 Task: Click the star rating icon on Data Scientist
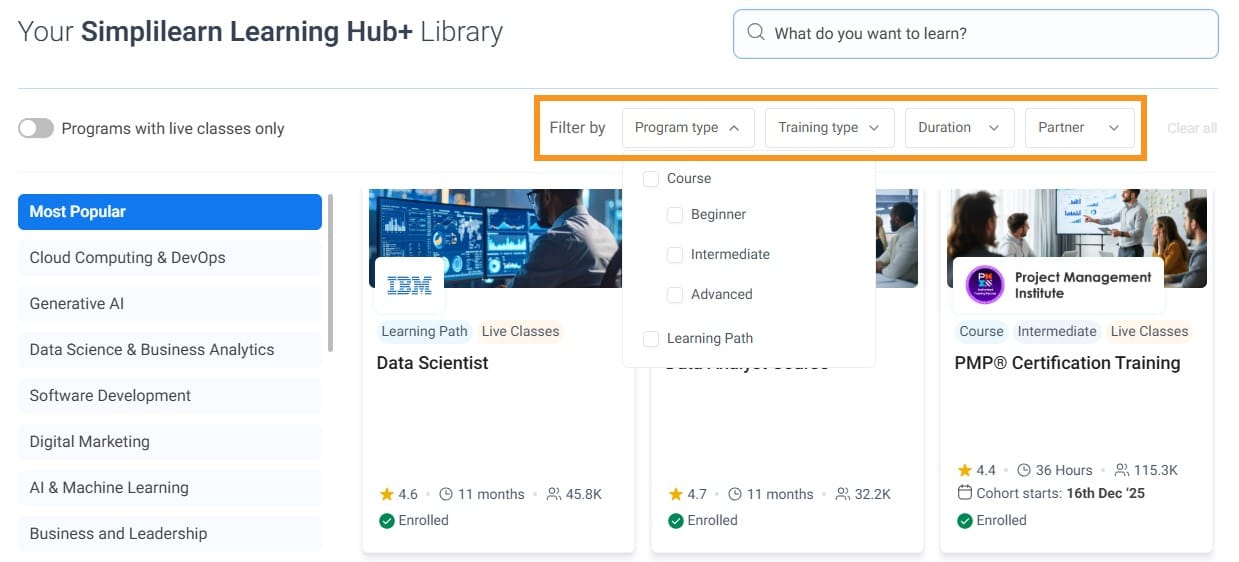(x=386, y=494)
